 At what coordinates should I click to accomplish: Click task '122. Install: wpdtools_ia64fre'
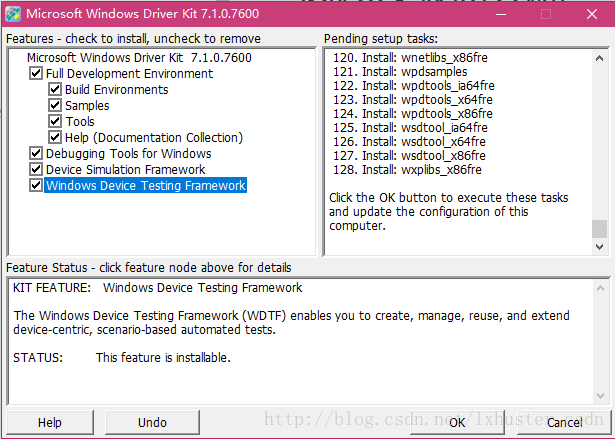(x=414, y=86)
